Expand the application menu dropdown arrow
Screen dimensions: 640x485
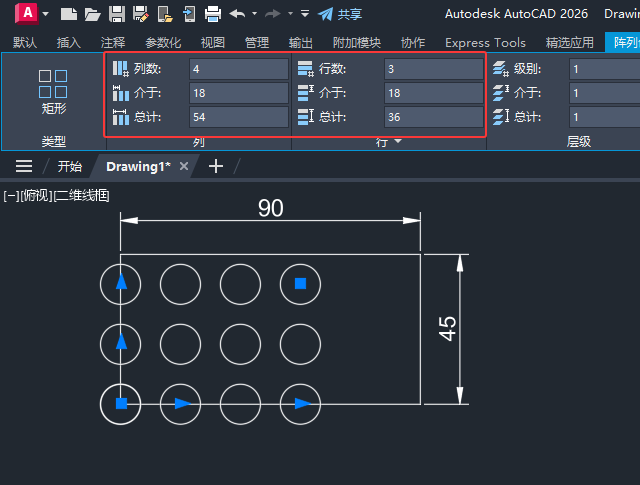[x=46, y=14]
